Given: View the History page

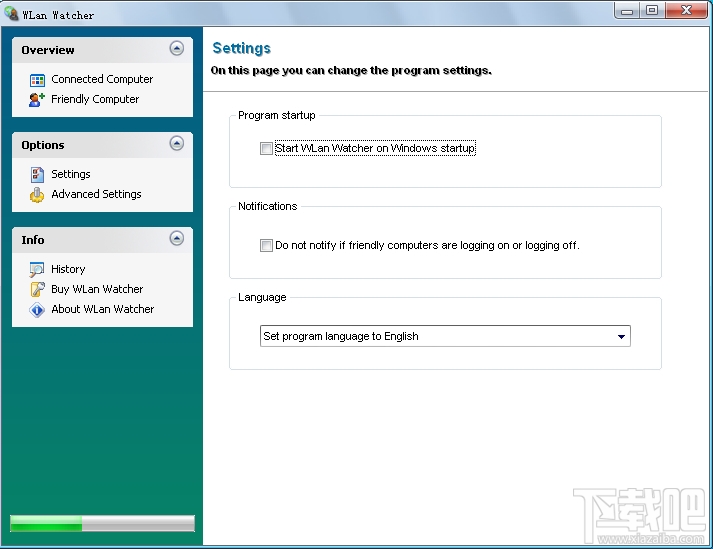Looking at the screenshot, I should point(68,269).
